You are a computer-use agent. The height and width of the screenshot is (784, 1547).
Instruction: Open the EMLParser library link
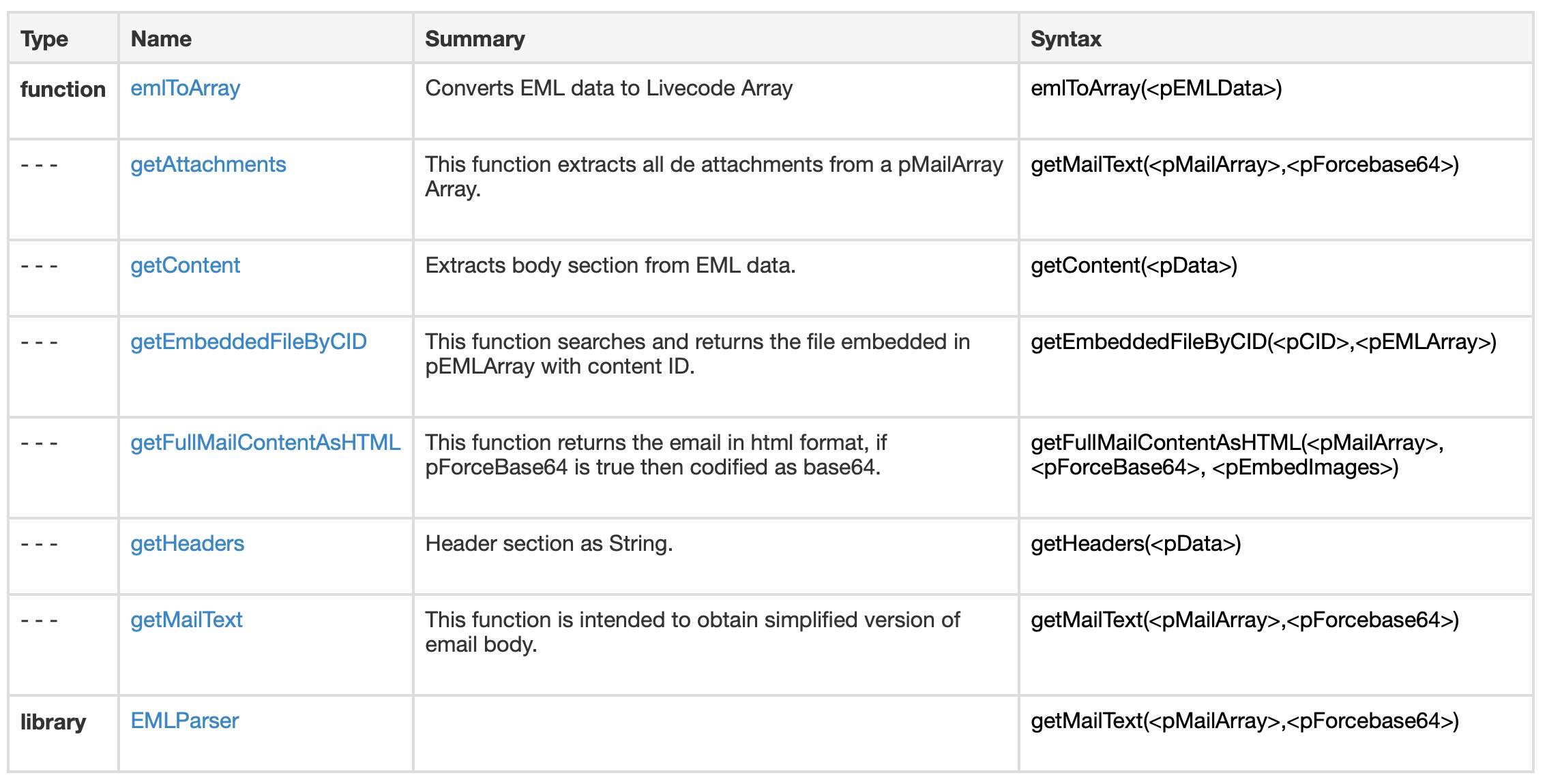pyautogui.click(x=184, y=721)
